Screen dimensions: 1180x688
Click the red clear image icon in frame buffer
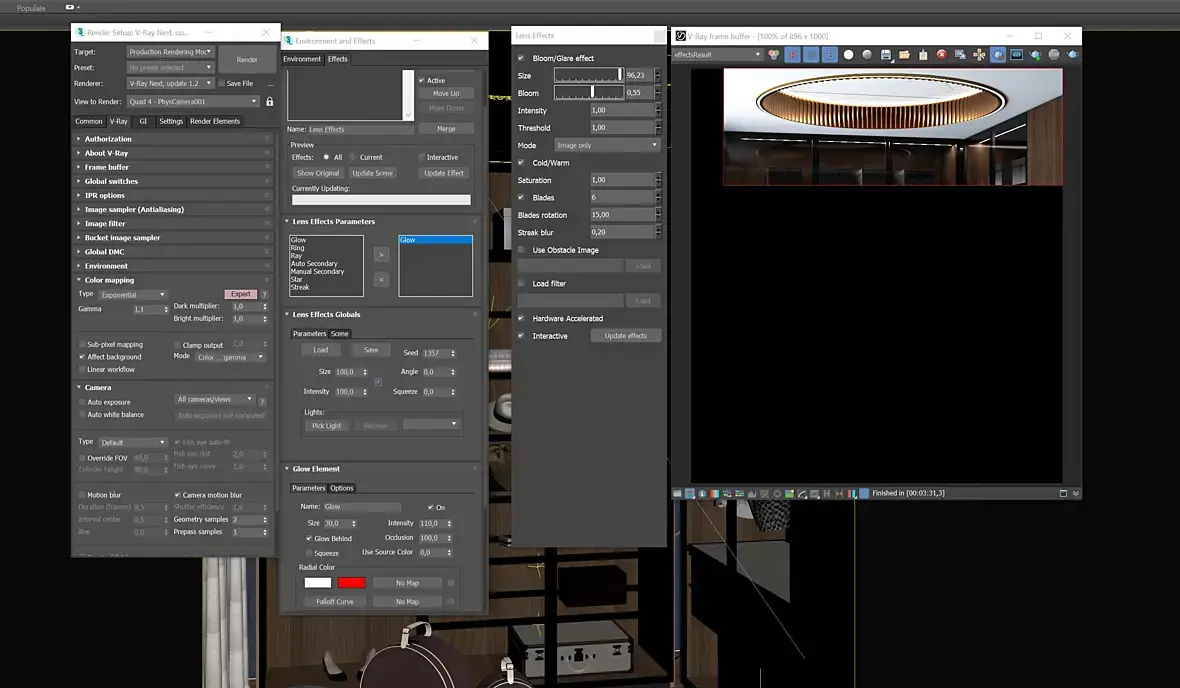coord(941,55)
